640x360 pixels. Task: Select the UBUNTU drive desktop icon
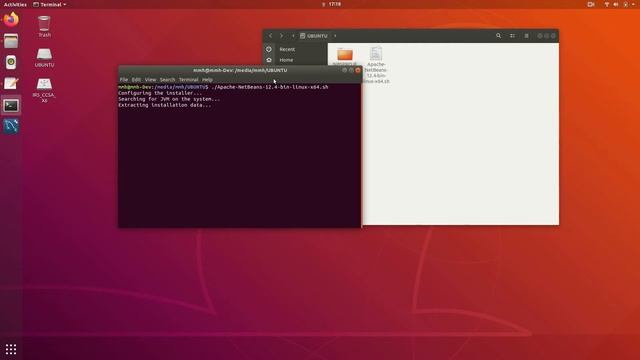pyautogui.click(x=44, y=58)
